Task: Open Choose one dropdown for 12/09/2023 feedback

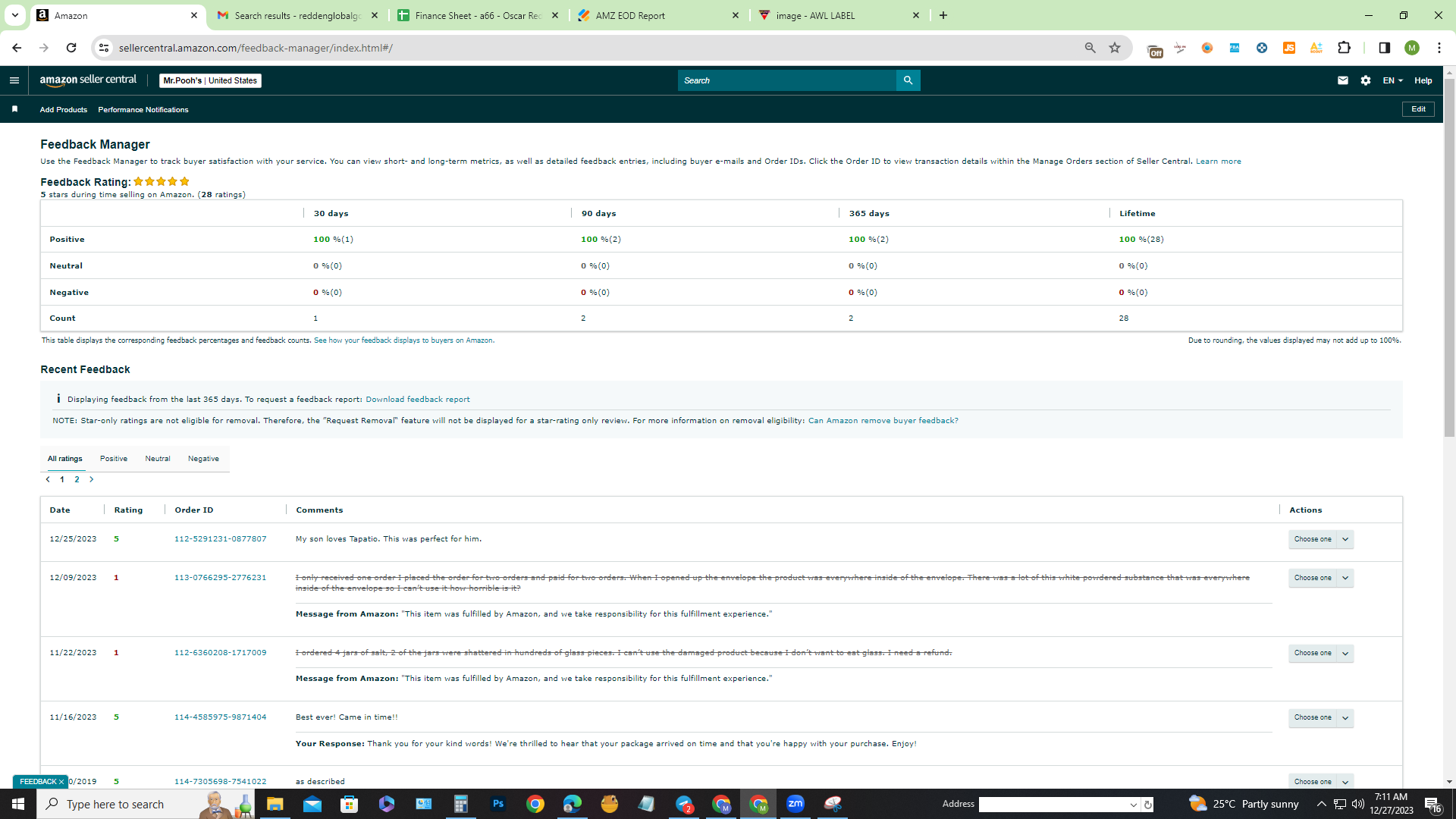Action: pyautogui.click(x=1321, y=578)
